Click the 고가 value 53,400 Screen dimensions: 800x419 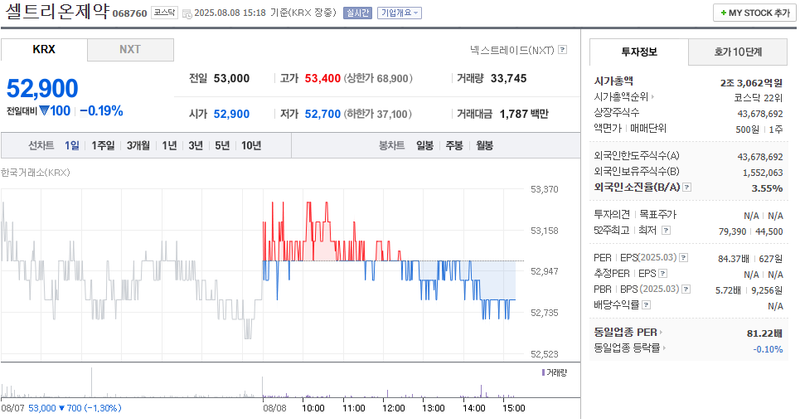point(322,79)
